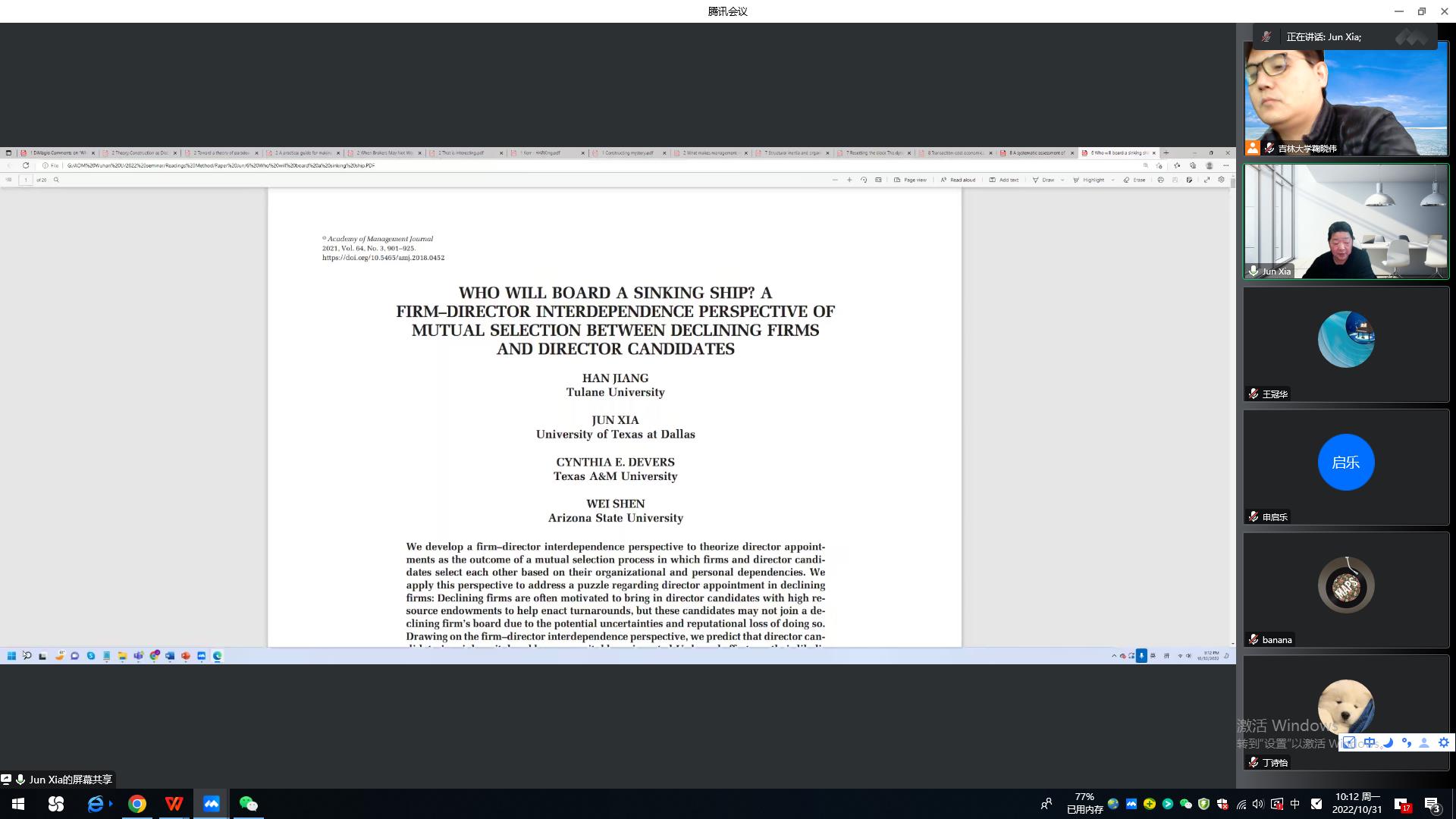
Task: Expand the Highlight tool dropdown arrow
Action: point(1112,180)
